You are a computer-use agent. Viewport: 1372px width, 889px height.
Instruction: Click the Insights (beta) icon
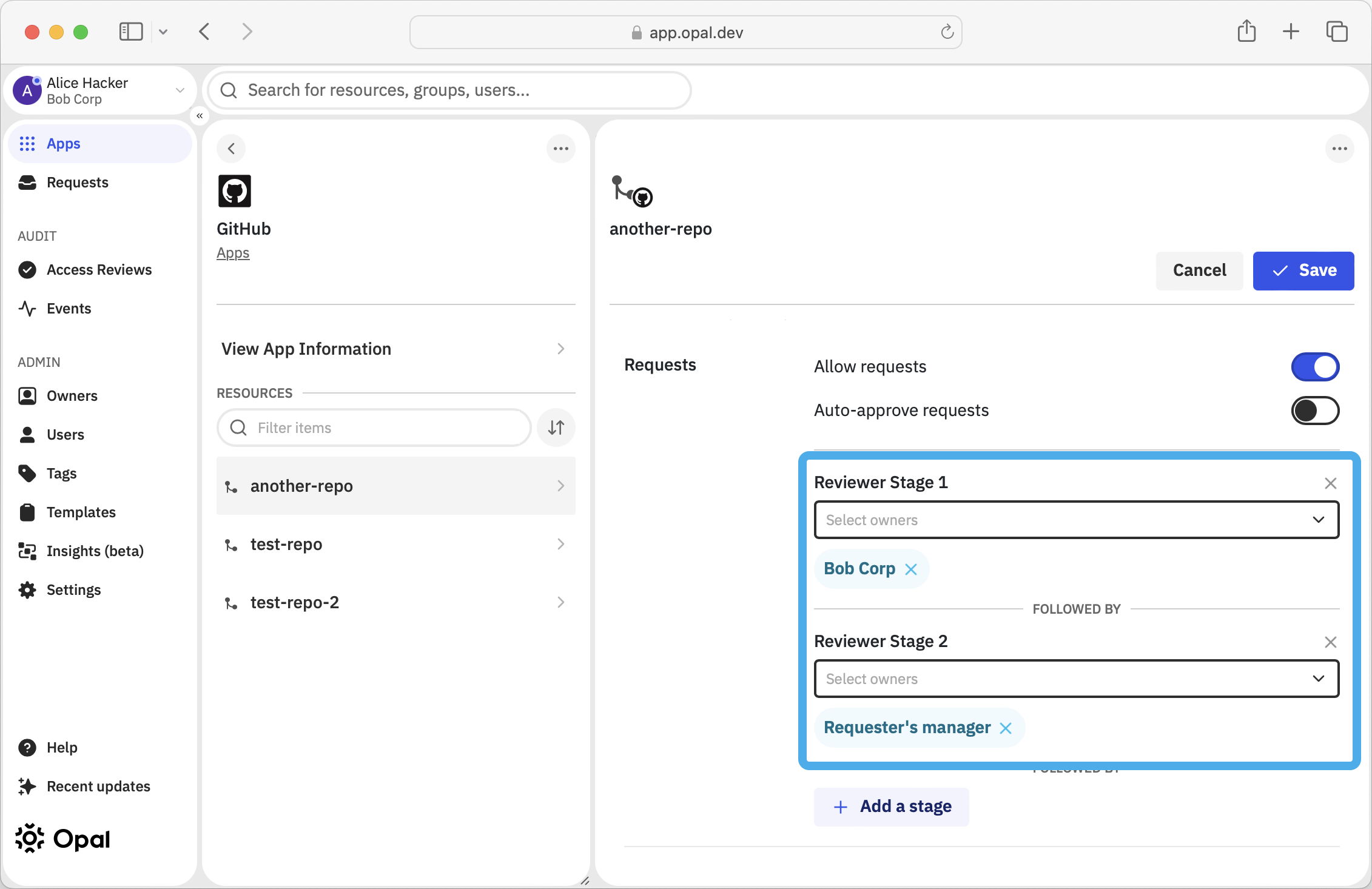tap(27, 551)
